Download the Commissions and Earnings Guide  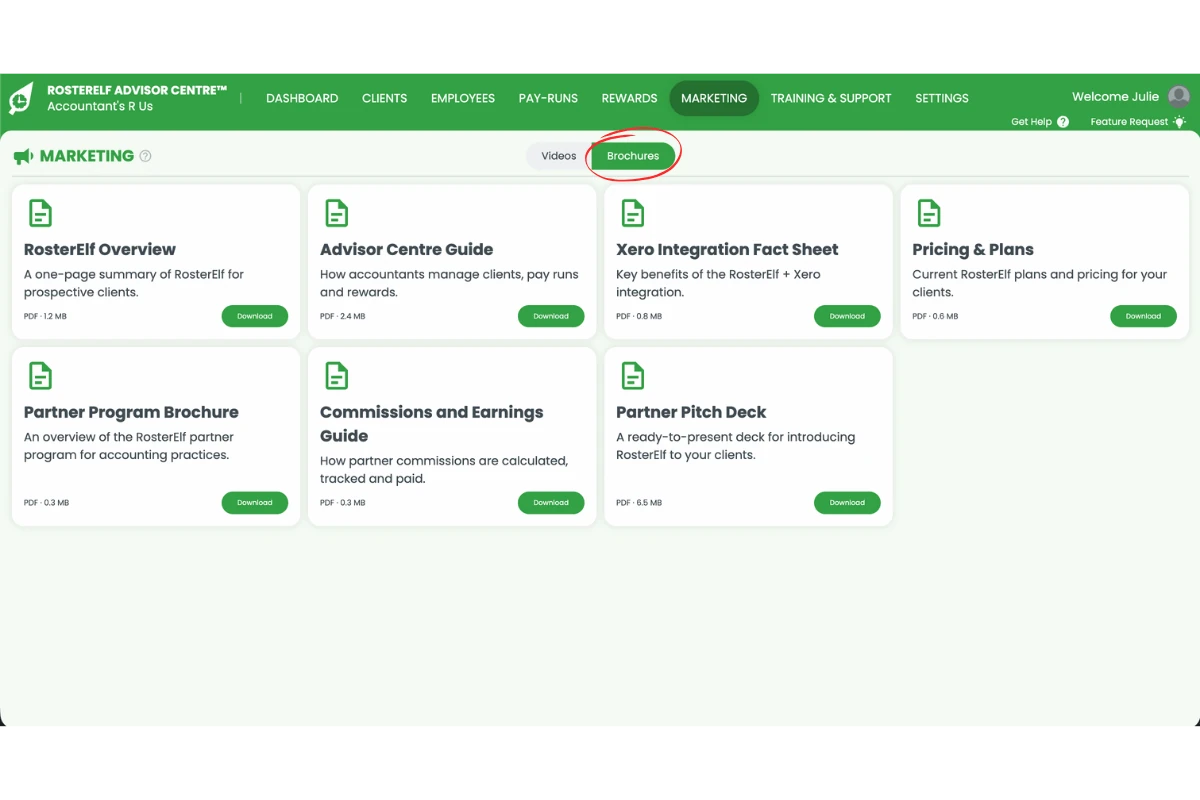pos(551,503)
